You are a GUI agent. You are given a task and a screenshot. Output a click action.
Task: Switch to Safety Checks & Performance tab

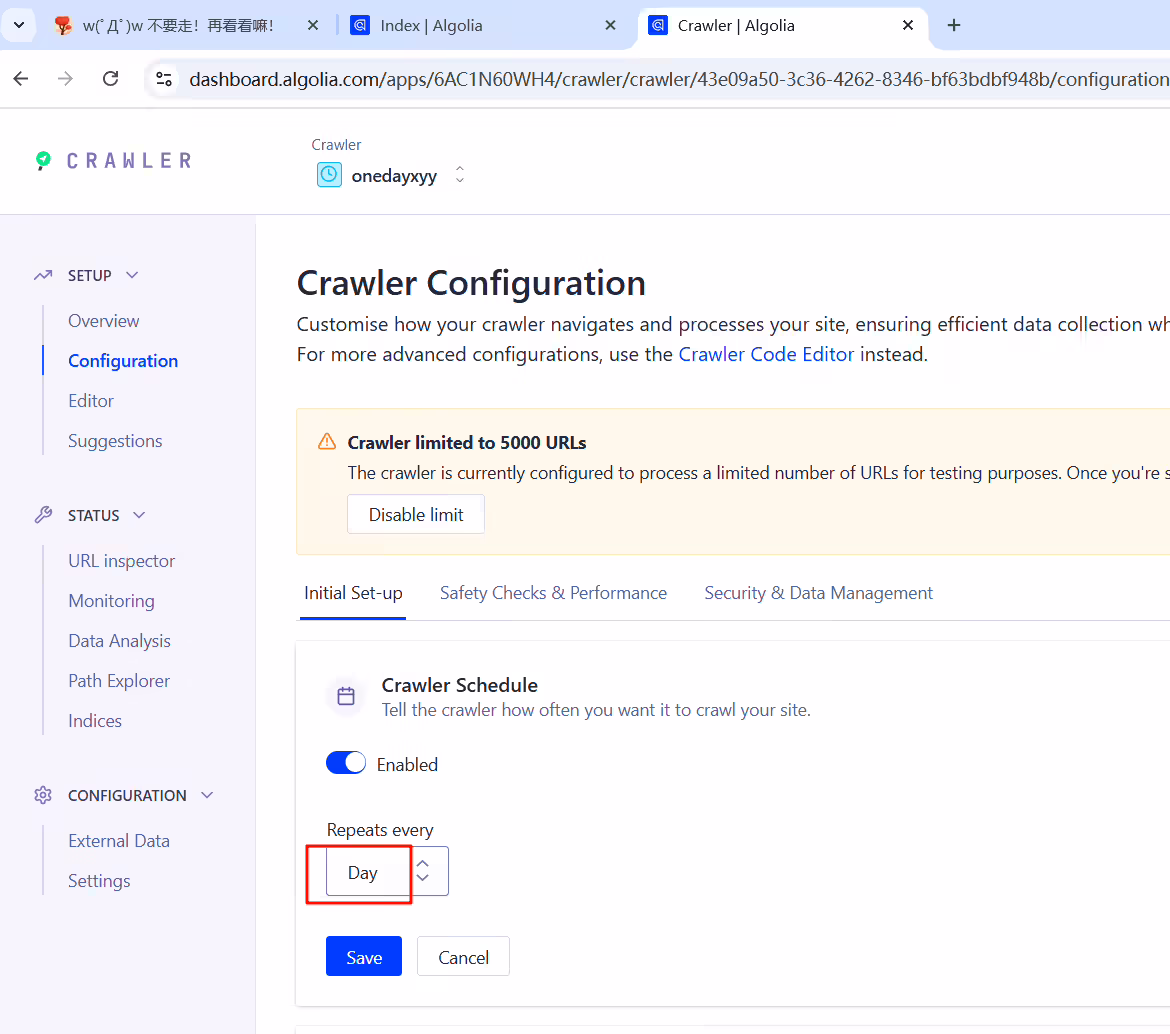click(x=554, y=593)
